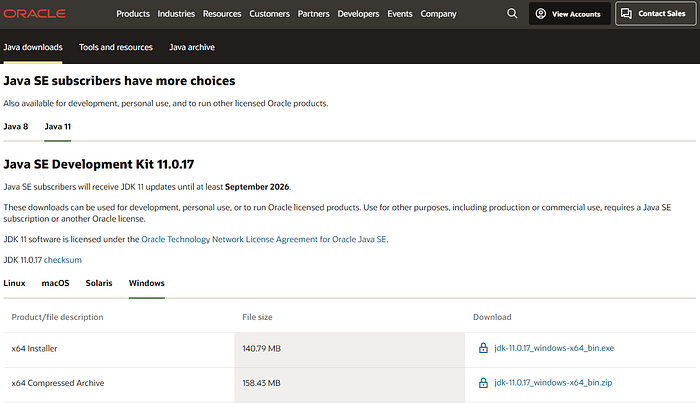Download jdk-11.0.17_windows-x64_bin.exe
This screenshot has height=403, width=700.
coord(554,348)
